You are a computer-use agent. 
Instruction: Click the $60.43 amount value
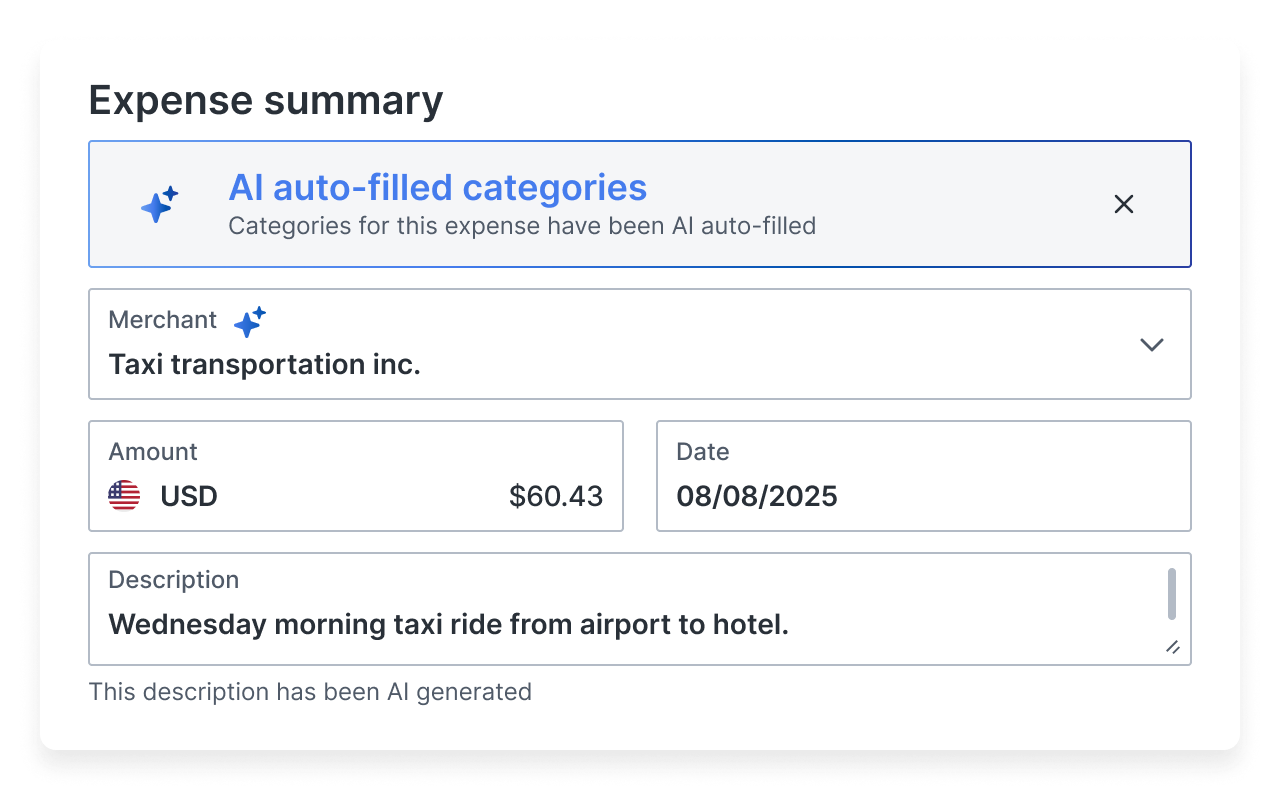click(x=555, y=496)
